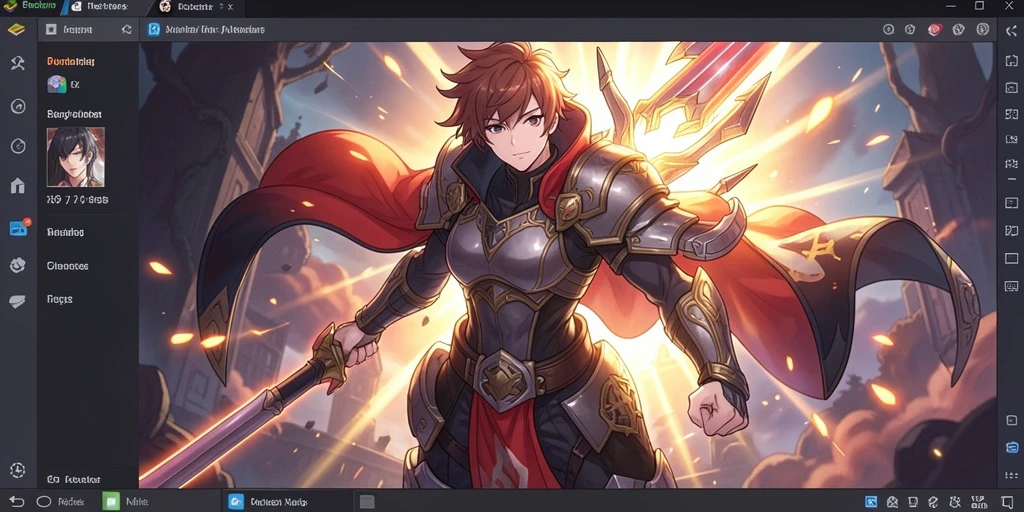Switch to the tab with the avatar icon
Viewport: 1024px width, 512px height.
pos(195,7)
